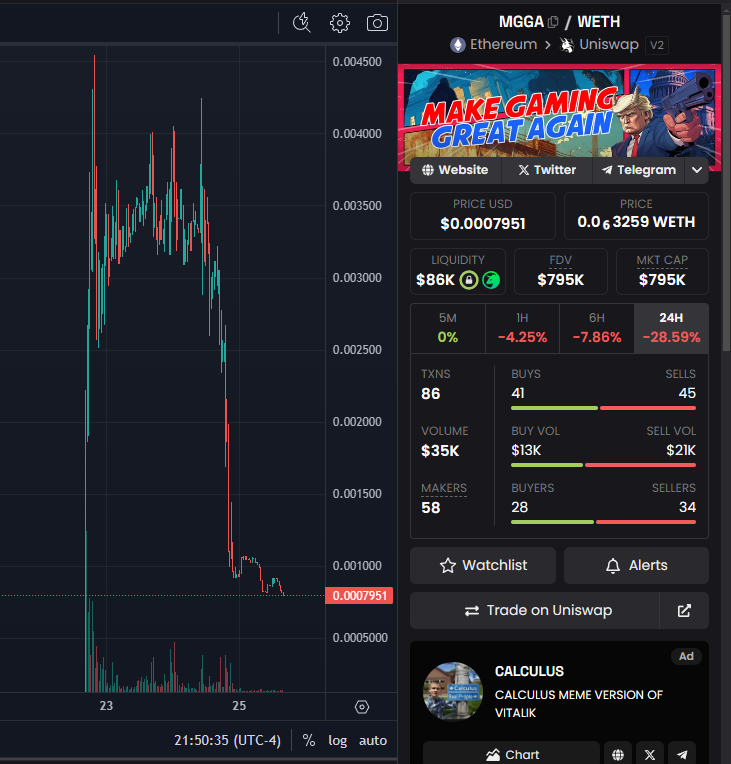Click the buyers versus sellers ratio bar
The height and width of the screenshot is (764, 731).
click(x=603, y=522)
